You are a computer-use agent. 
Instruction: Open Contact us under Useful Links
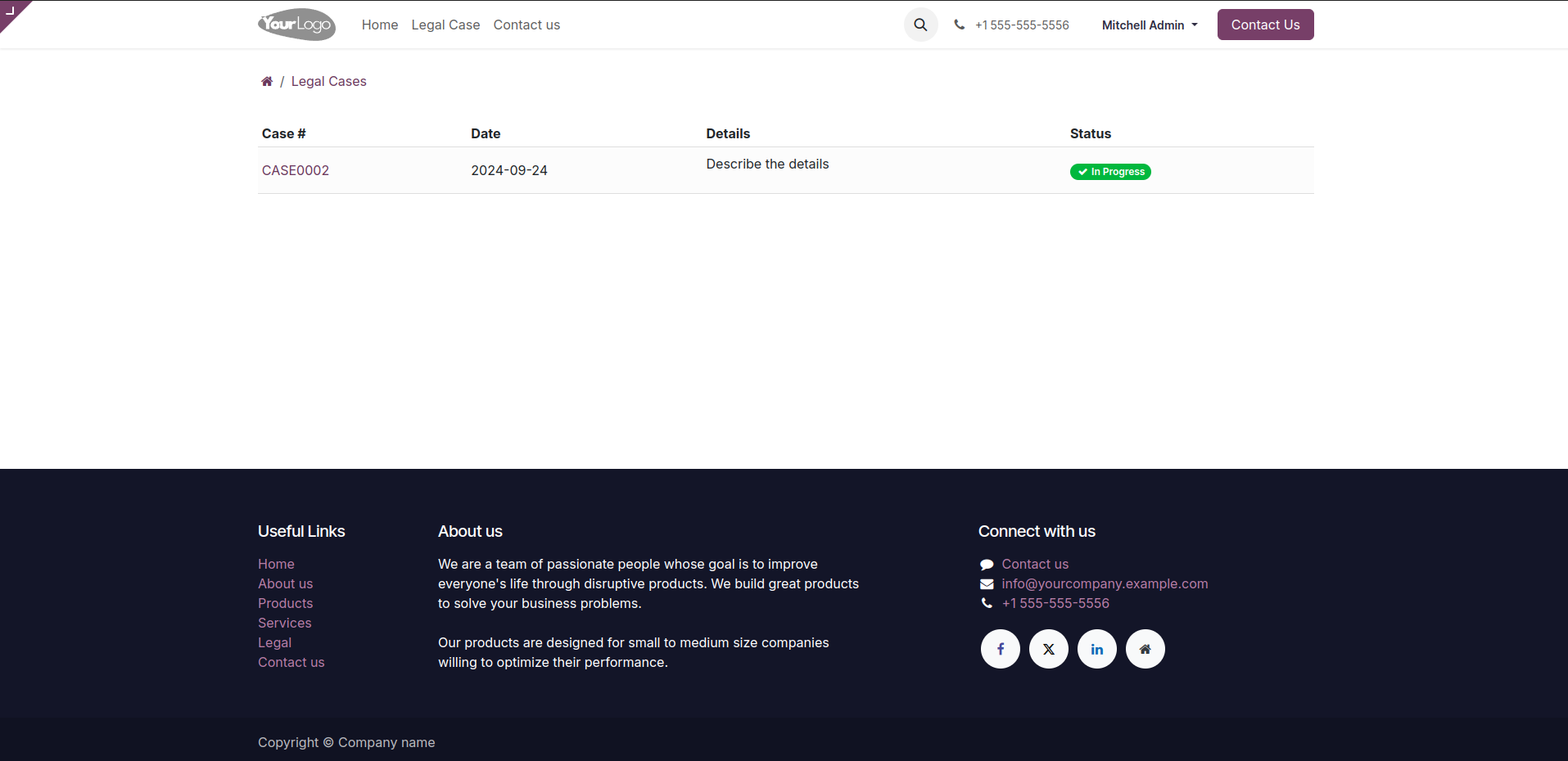coord(291,662)
